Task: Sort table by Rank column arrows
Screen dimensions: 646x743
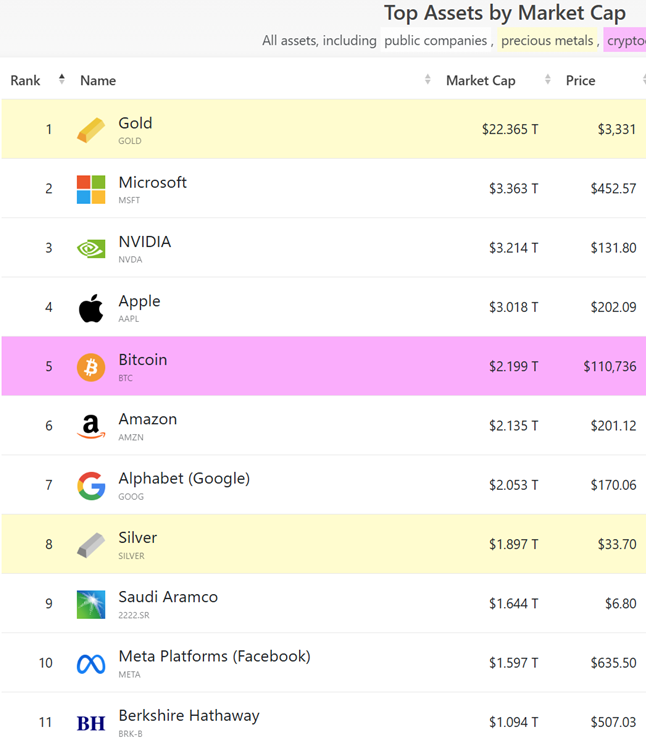Action: pos(62,79)
